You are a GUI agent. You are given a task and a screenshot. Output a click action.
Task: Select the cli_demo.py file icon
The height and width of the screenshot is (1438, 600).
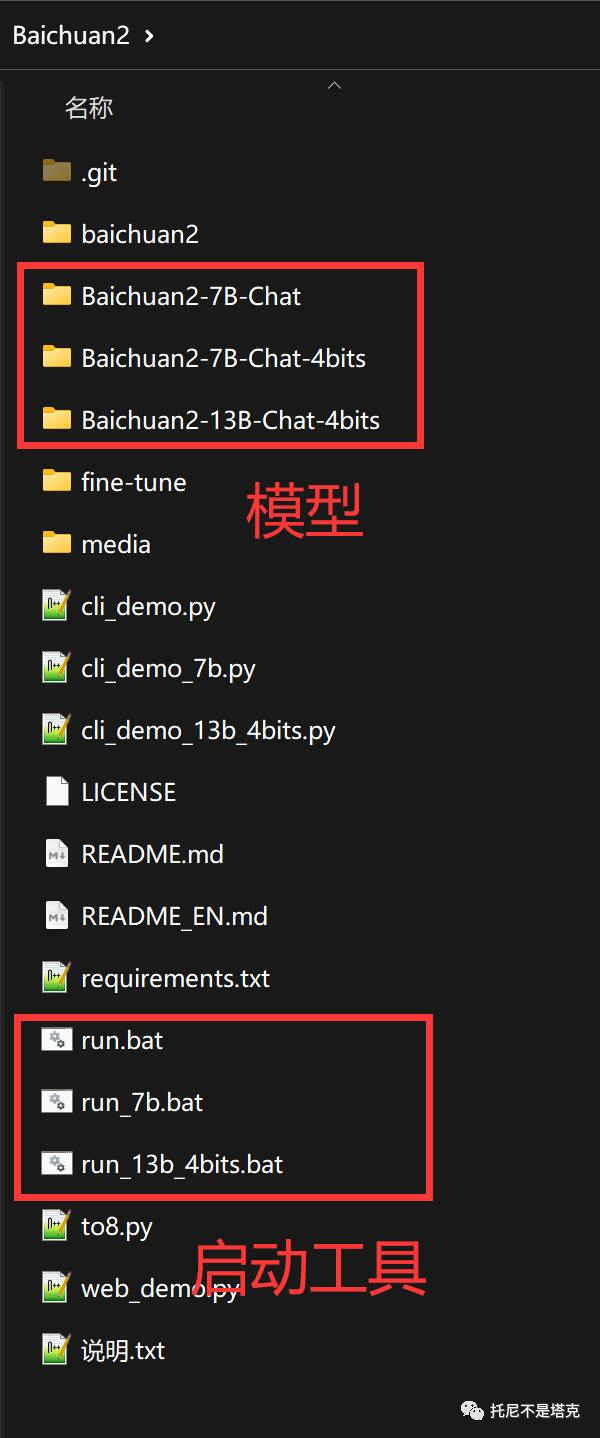56,605
